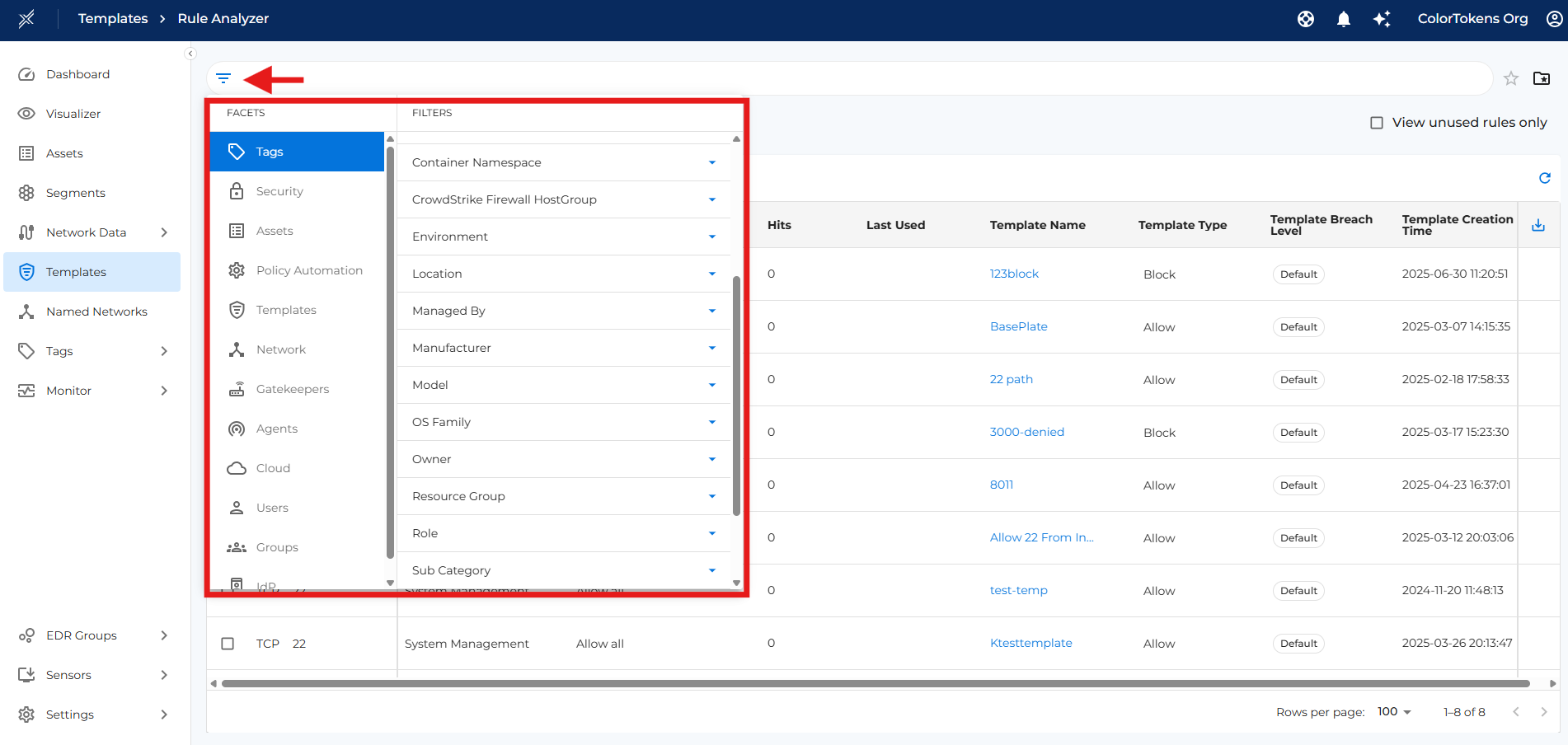Screen dimensions: 1568x745
Task: Click the refresh icon above table
Action: 1544,178
